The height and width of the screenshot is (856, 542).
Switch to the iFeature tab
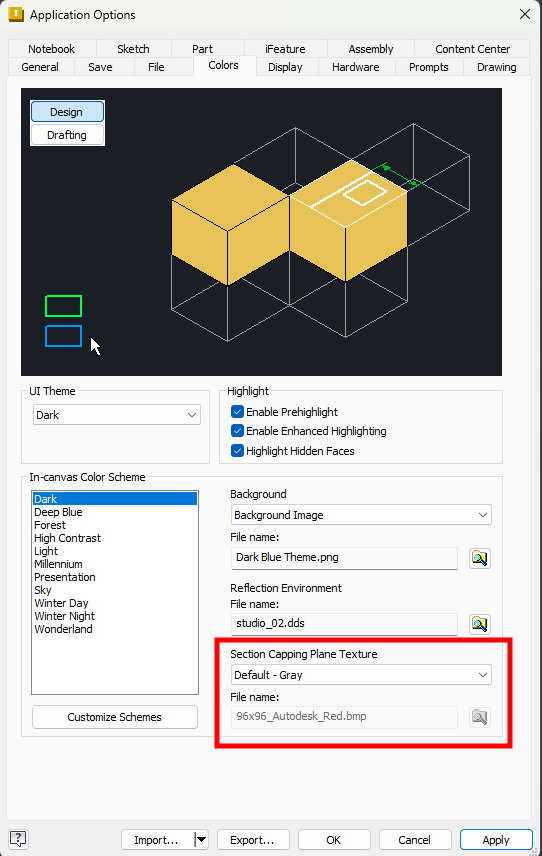point(285,49)
